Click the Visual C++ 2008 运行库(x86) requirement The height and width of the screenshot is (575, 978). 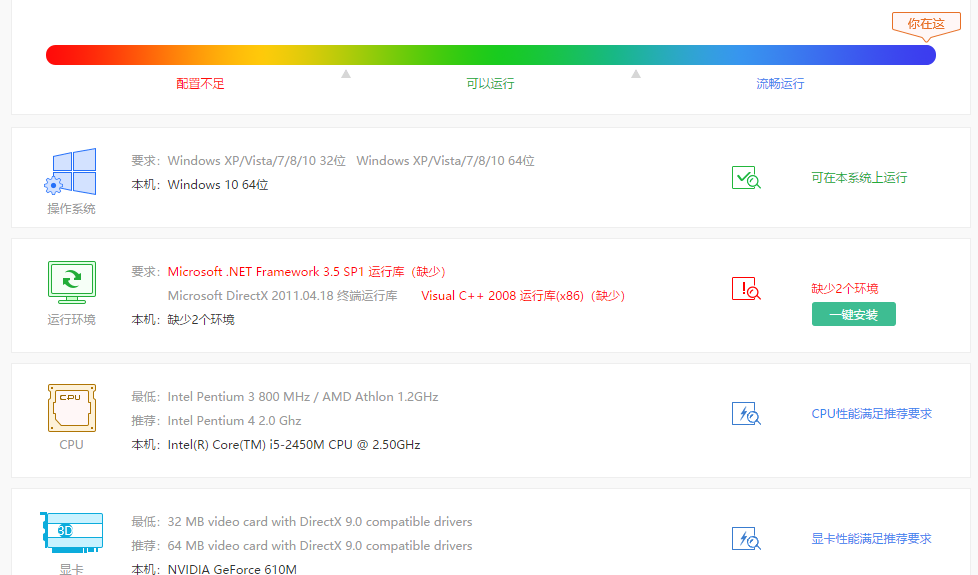[523, 296]
